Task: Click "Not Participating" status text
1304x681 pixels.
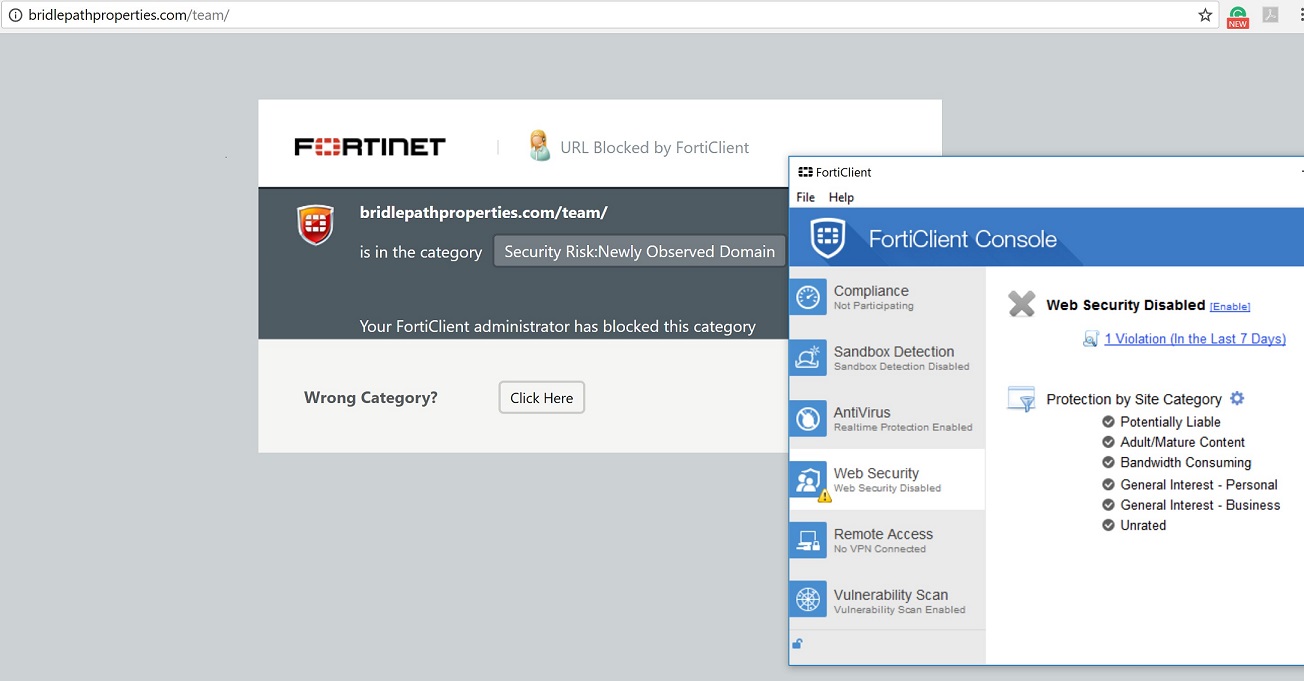Action: pyautogui.click(x=874, y=306)
